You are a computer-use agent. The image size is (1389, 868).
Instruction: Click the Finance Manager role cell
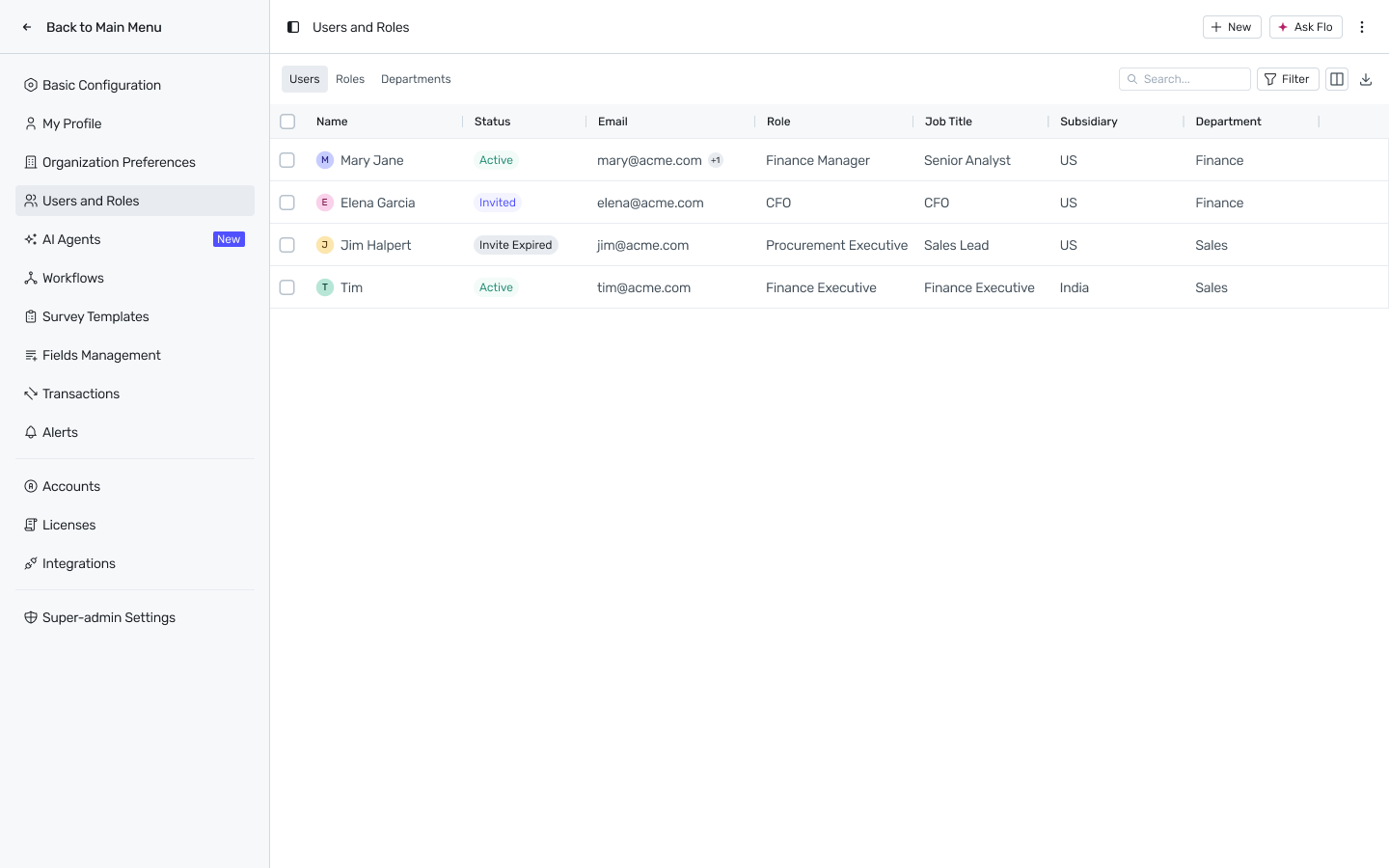tap(818, 160)
